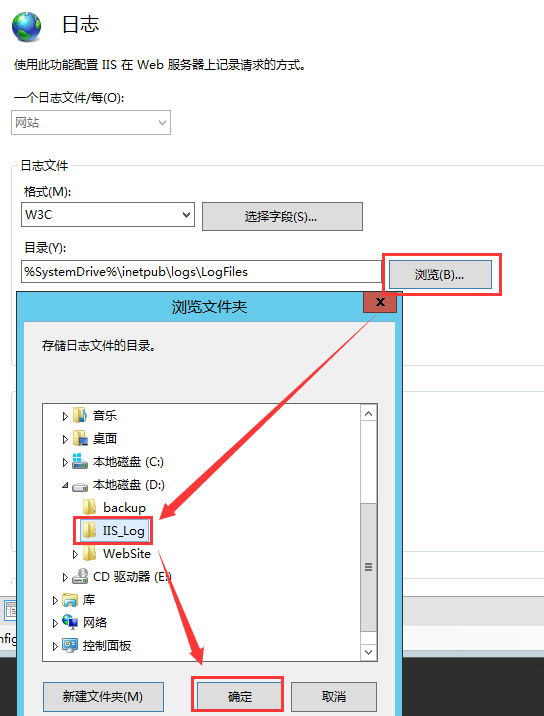544x716 pixels.
Task: Select 本地磁盘 (D:) label
Action: (129, 484)
